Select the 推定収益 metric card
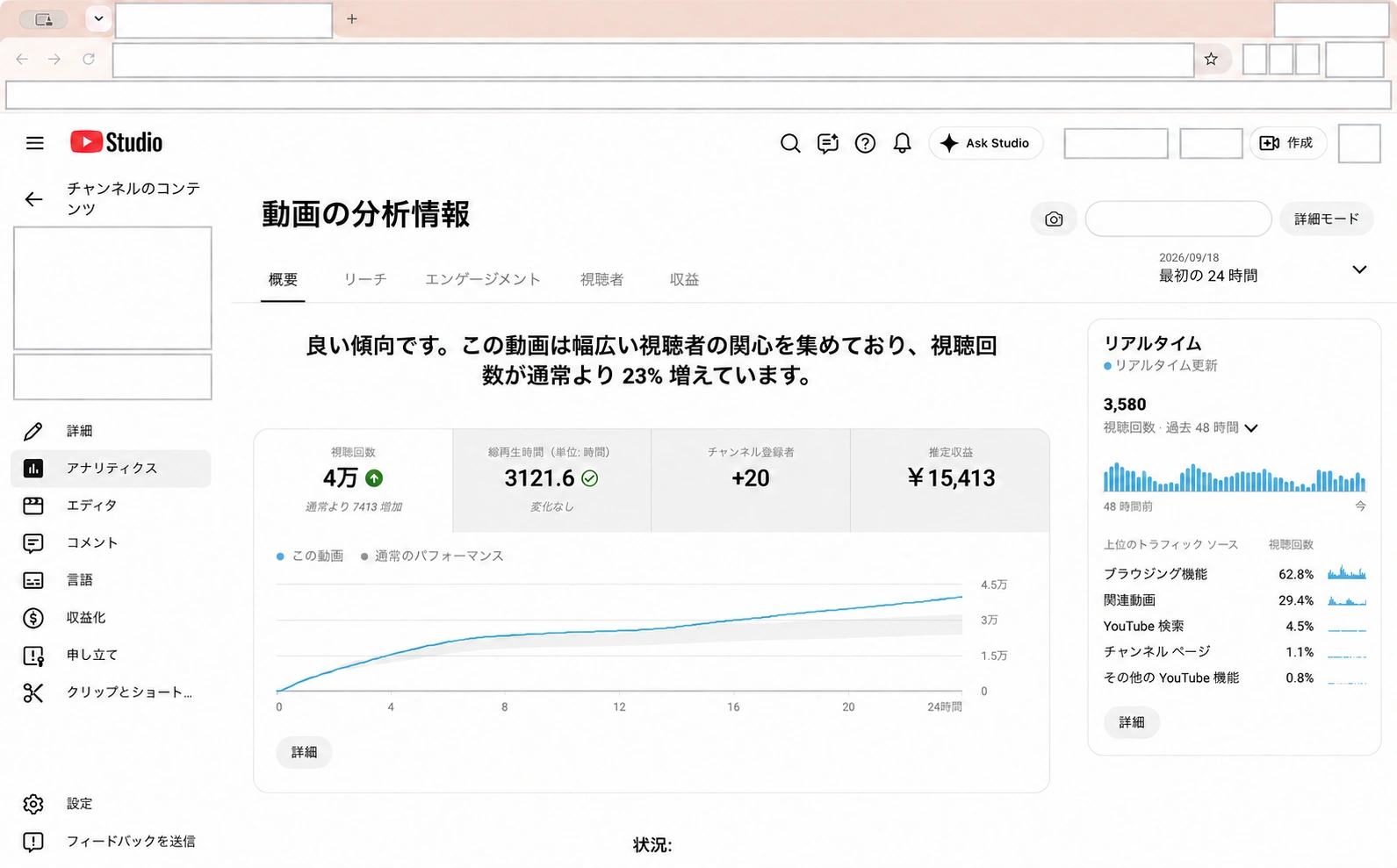The width and height of the screenshot is (1397, 868). (950, 480)
